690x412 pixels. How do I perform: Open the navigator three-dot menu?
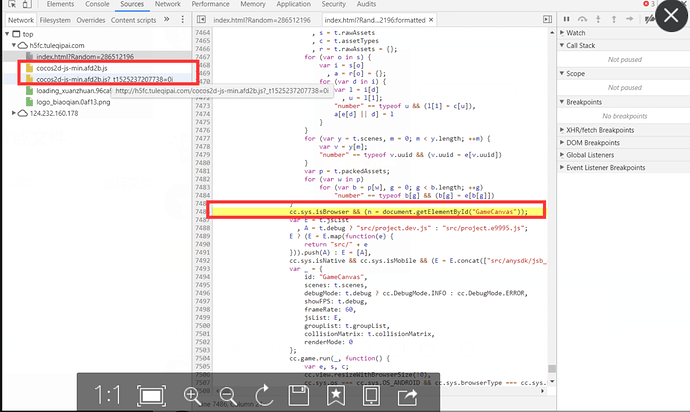click(x=183, y=20)
